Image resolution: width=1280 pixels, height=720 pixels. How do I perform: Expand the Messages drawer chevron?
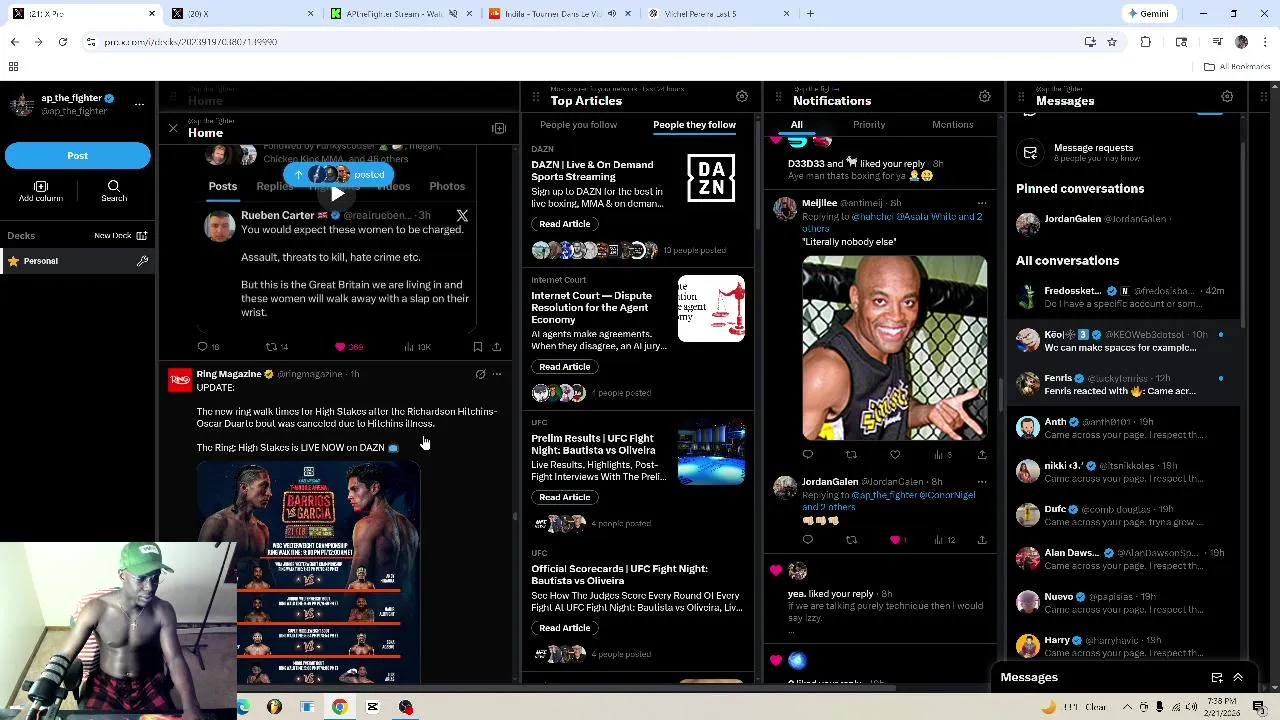click(x=1238, y=678)
